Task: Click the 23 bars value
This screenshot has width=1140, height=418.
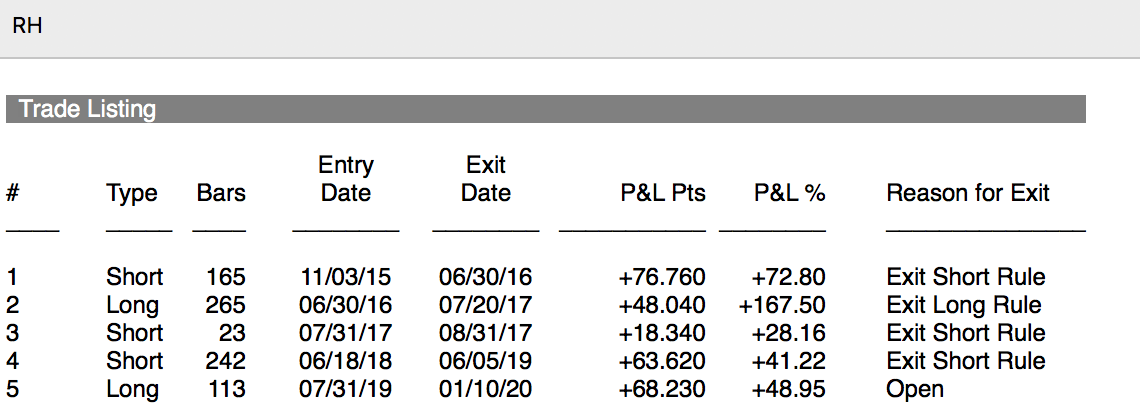Action: tap(232, 333)
